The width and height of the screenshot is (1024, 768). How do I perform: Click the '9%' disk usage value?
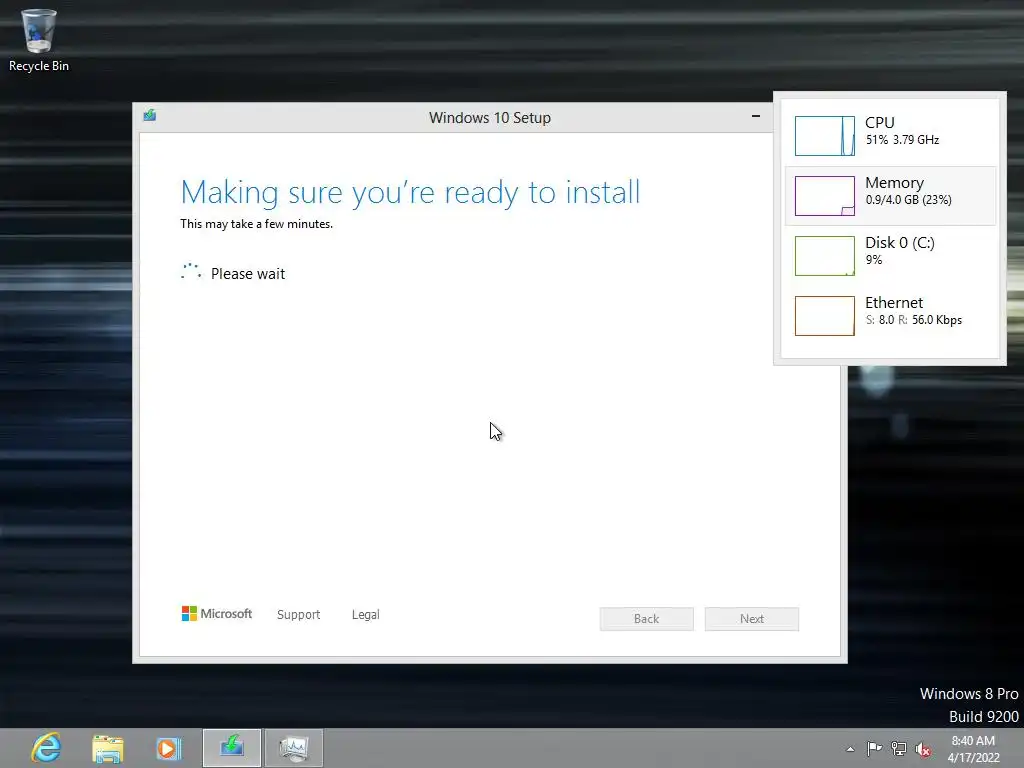point(874,260)
